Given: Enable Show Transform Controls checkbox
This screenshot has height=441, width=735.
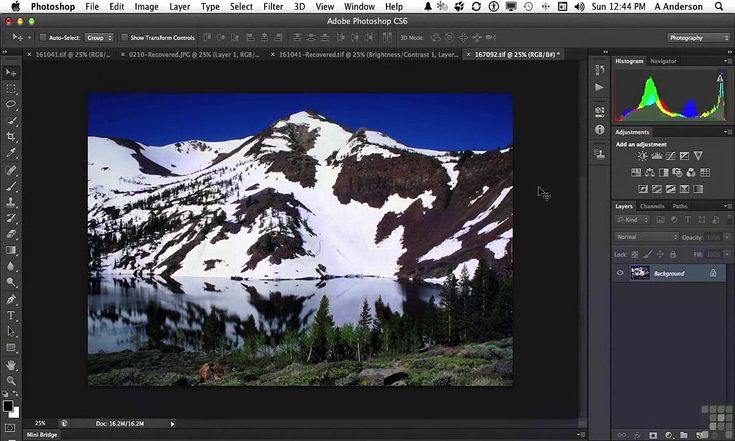Looking at the screenshot, I should (124, 37).
